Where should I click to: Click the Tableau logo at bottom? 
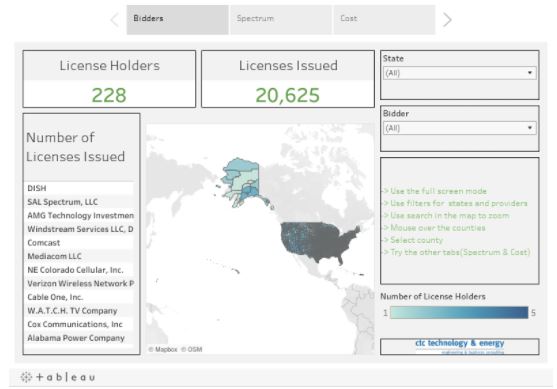(58, 377)
